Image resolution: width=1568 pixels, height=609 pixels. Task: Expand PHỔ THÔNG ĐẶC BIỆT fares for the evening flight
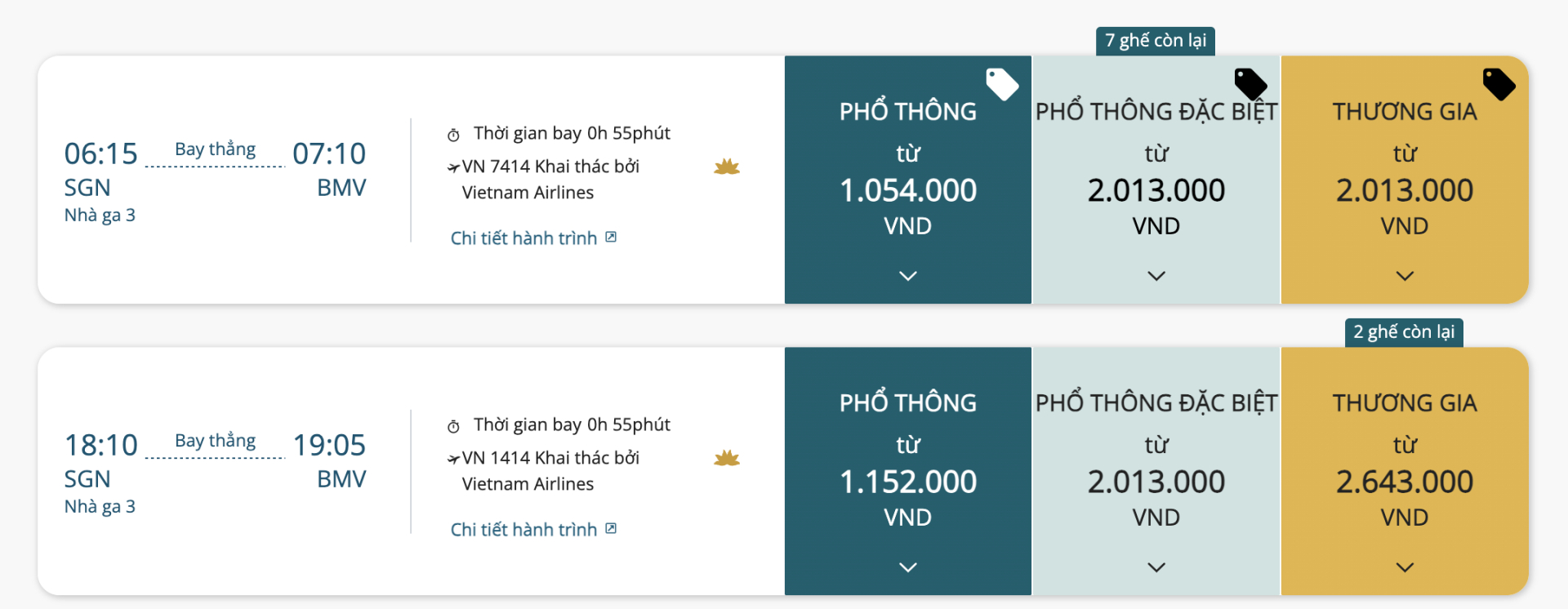[x=1156, y=567]
